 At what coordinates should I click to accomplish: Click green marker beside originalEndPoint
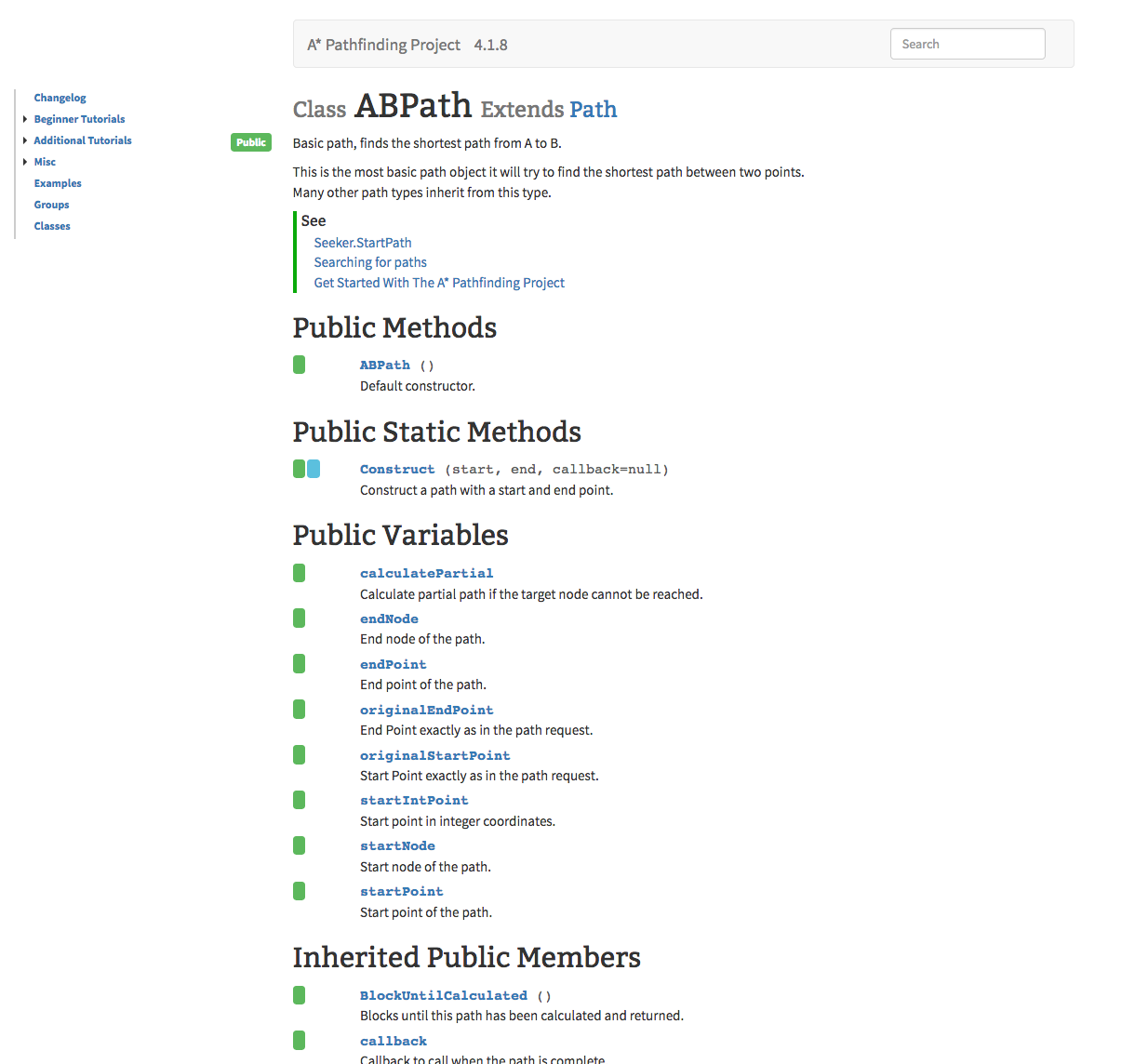[x=299, y=710]
